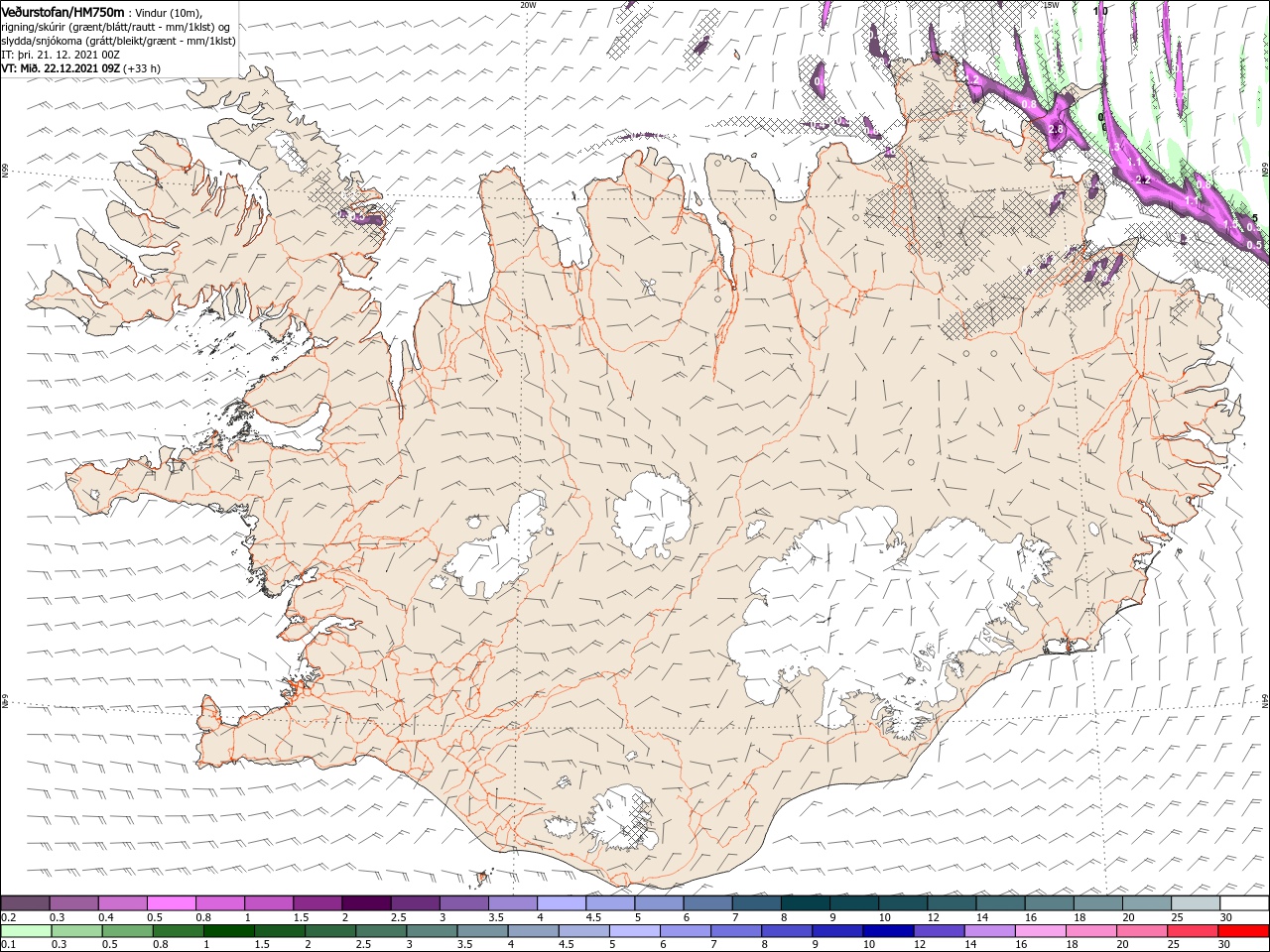Select the bright red 30 swatch, lower legend

click(x=1243, y=931)
